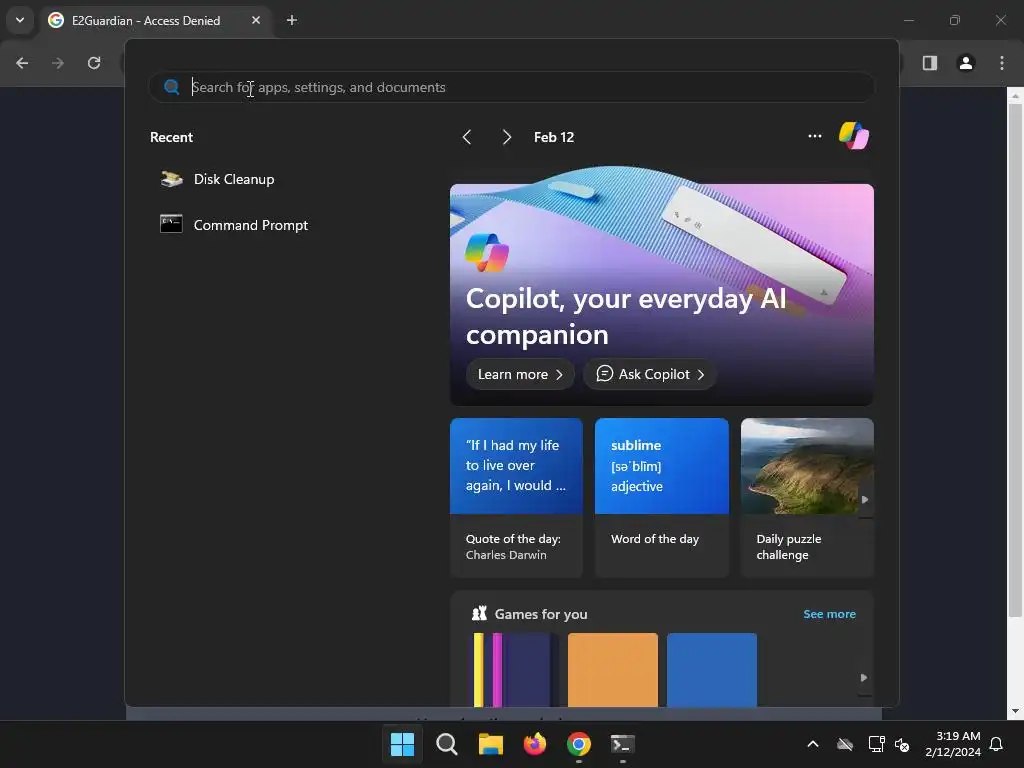Show hidden system tray icons chevron
This screenshot has height=768, width=1024.
[x=813, y=744]
